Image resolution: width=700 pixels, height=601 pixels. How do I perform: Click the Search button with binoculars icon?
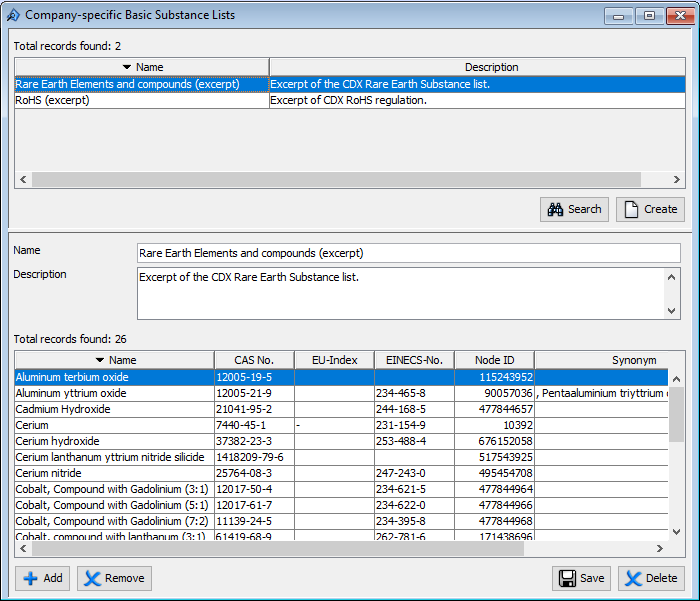[575, 209]
